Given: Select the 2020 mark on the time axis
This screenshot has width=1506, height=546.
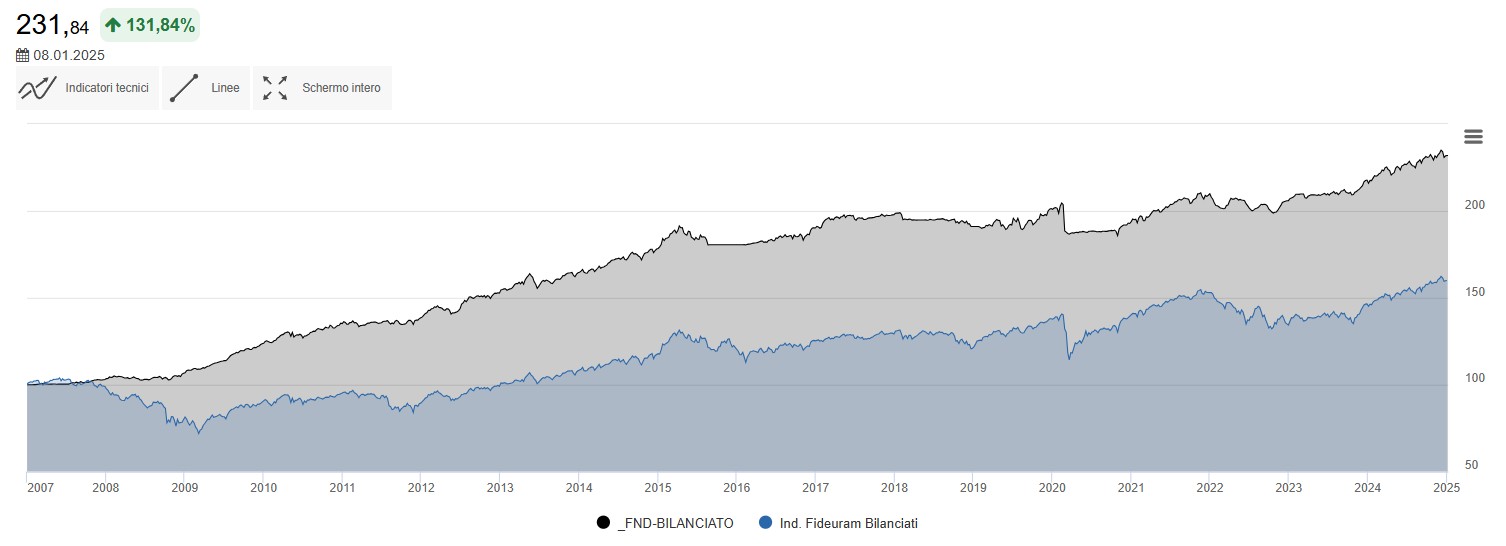Looking at the screenshot, I should [1052, 488].
